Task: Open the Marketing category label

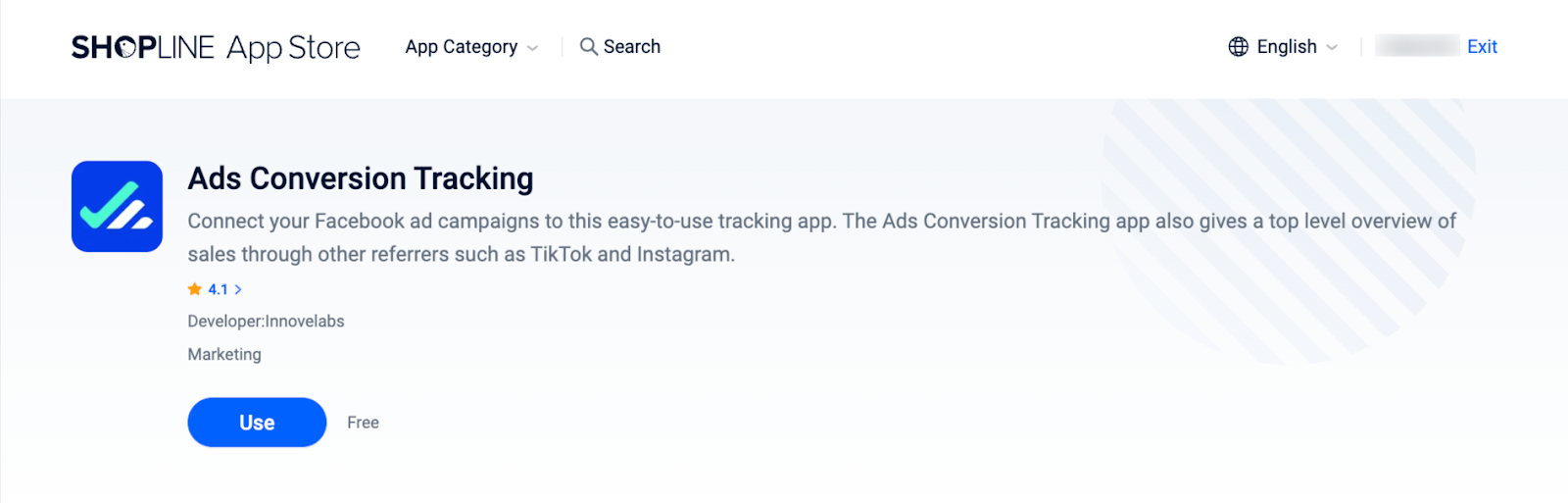Action: pos(224,354)
